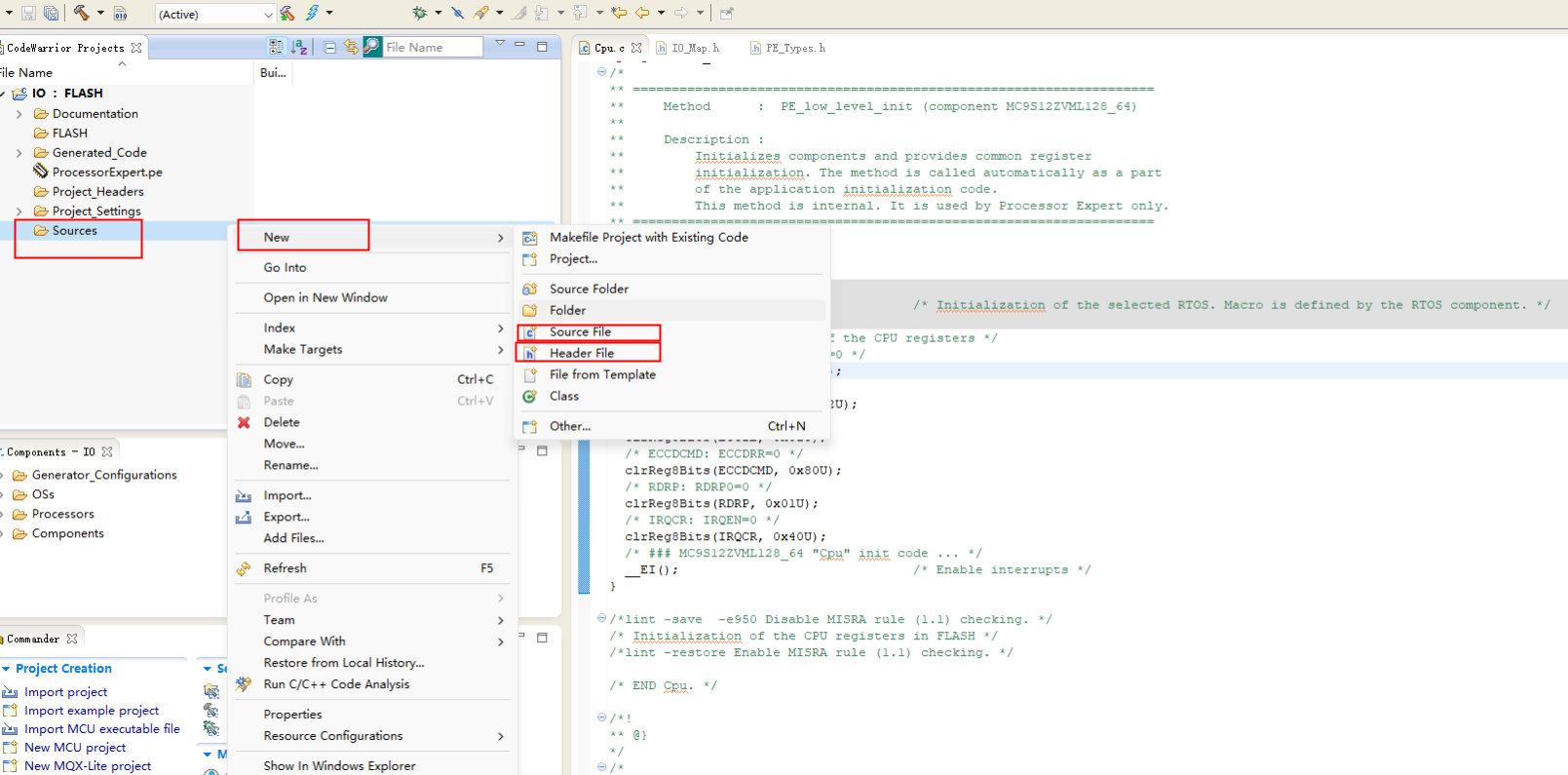The height and width of the screenshot is (775, 1568).
Task: Collapse the lint -save comment block fold
Action: (601, 619)
